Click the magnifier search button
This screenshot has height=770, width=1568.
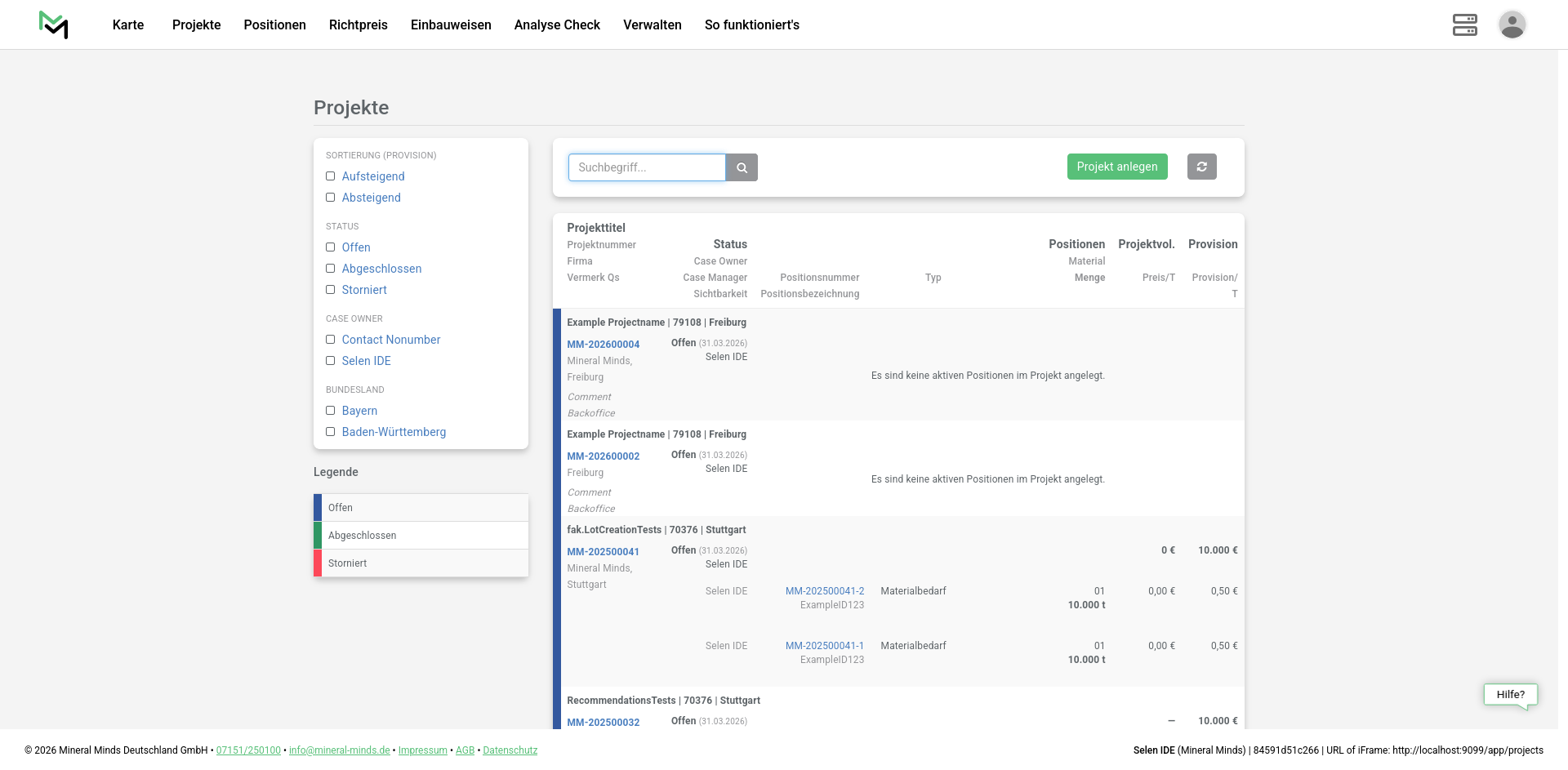(x=742, y=167)
